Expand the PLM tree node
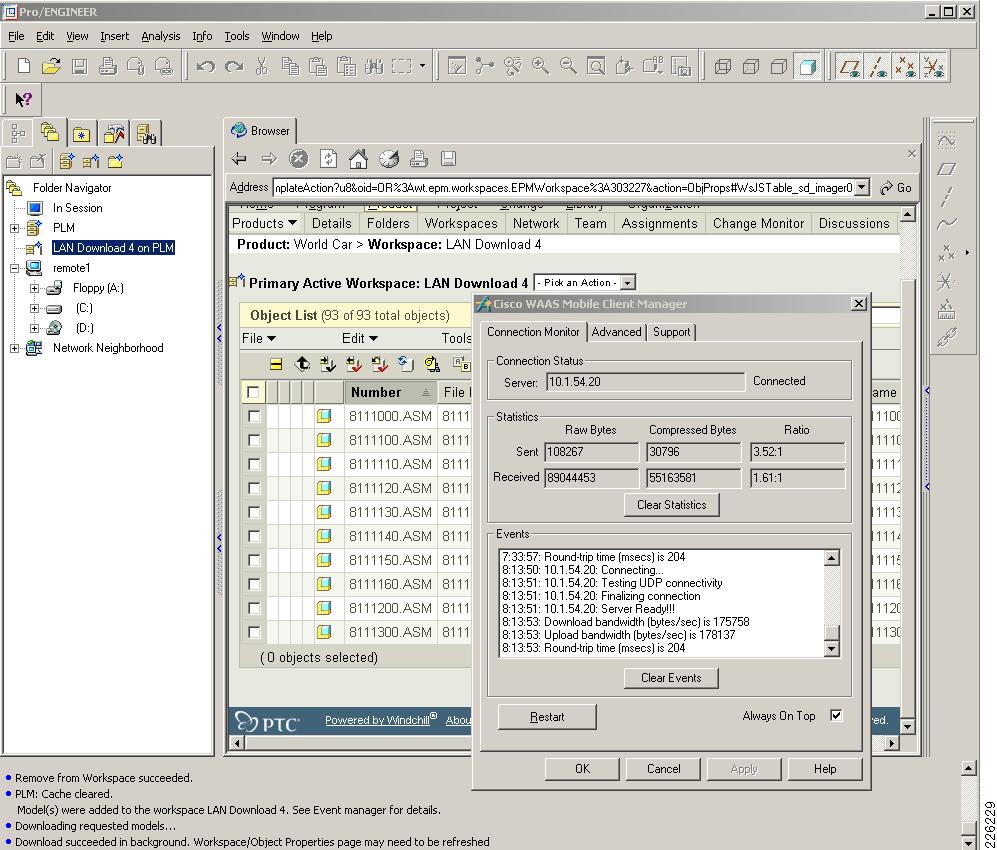 (15, 228)
